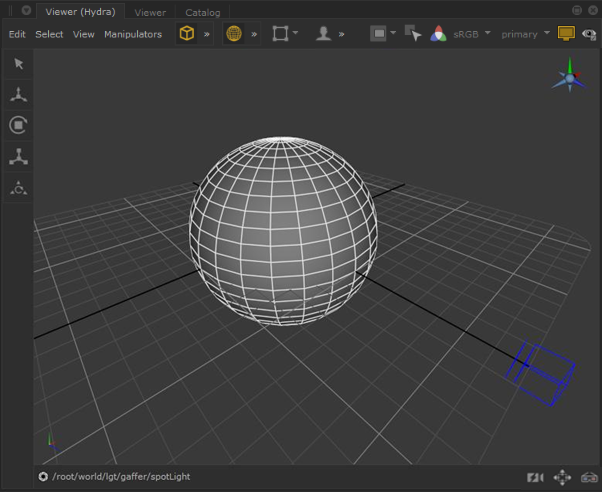Toggle the look-through camera icon at bottom

coord(535,477)
